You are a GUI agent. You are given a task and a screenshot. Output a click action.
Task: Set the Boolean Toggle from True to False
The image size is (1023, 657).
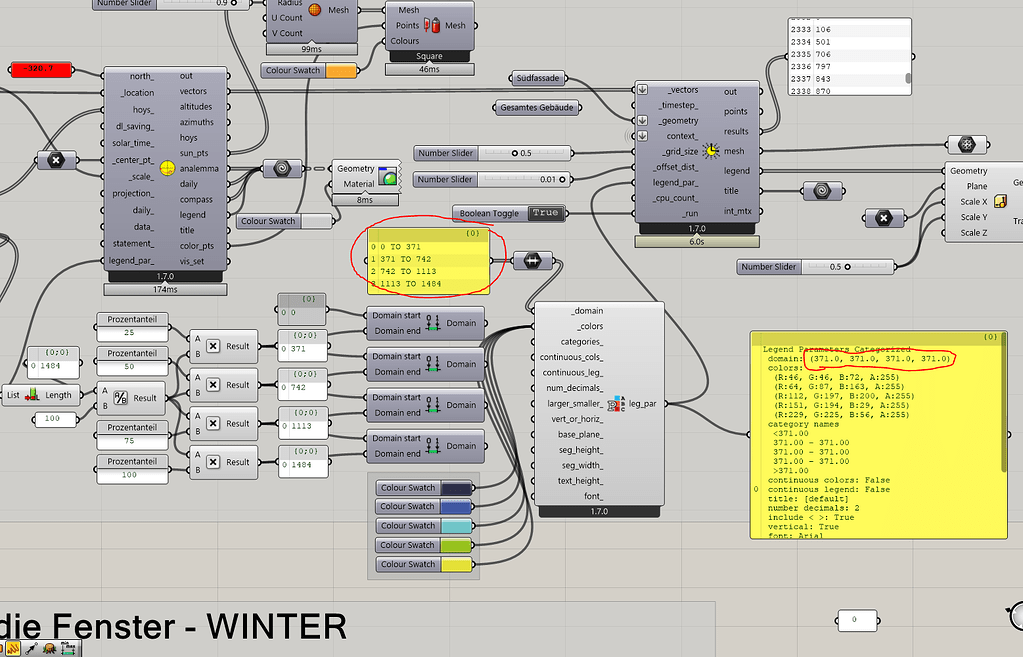(x=546, y=212)
